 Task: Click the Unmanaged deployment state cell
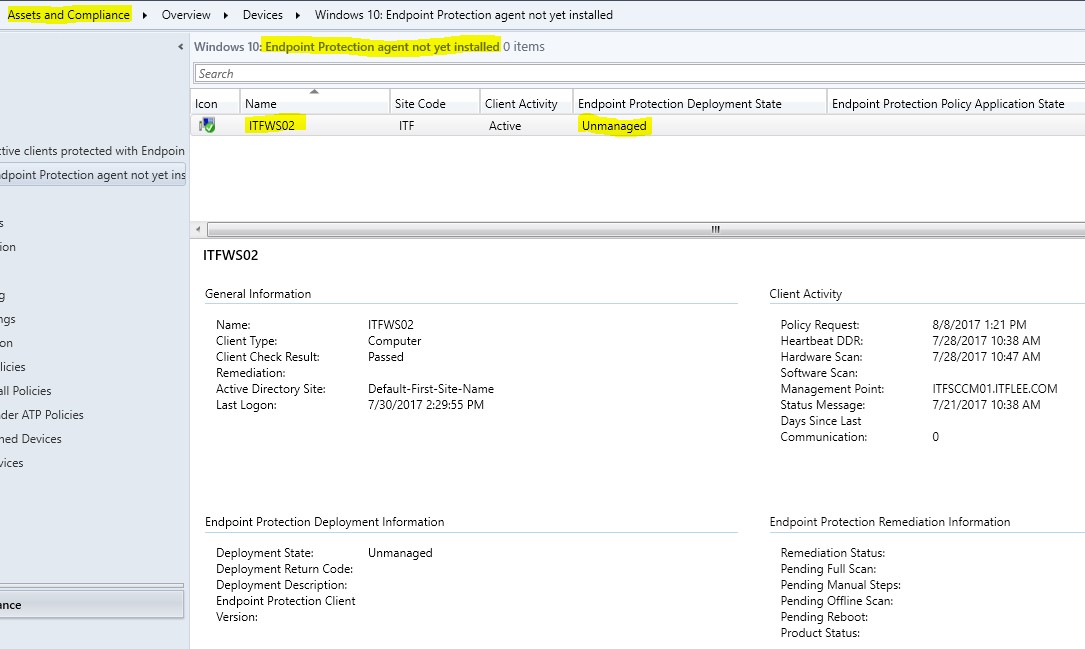(x=614, y=125)
